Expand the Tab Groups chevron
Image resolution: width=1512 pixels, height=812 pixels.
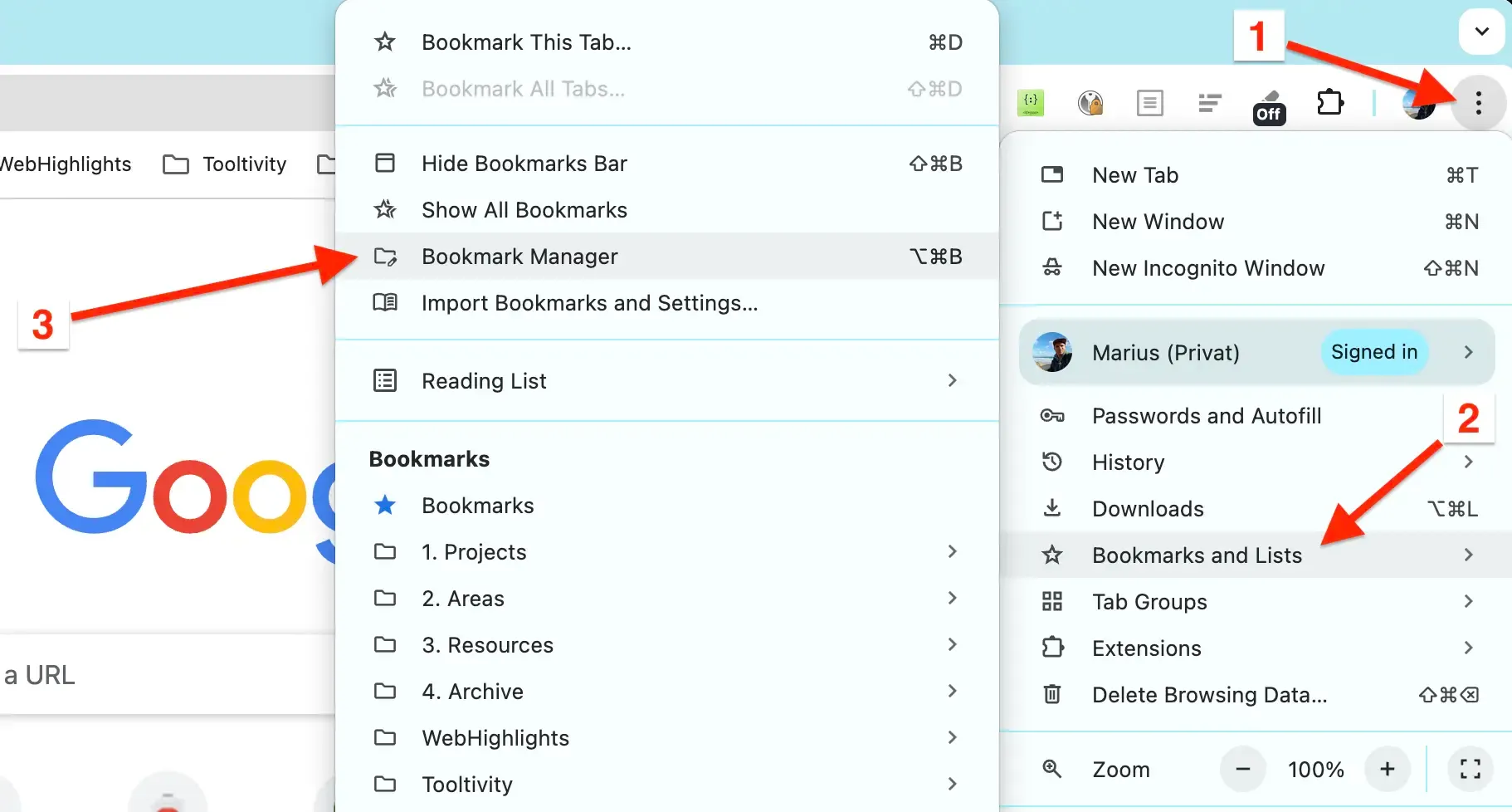[x=1468, y=601]
